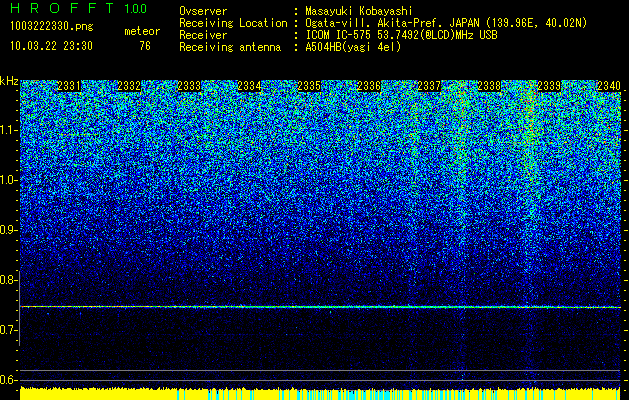The width and height of the screenshot is (629, 400).
Task: Click the 2336 time marker
Action: [369, 86]
